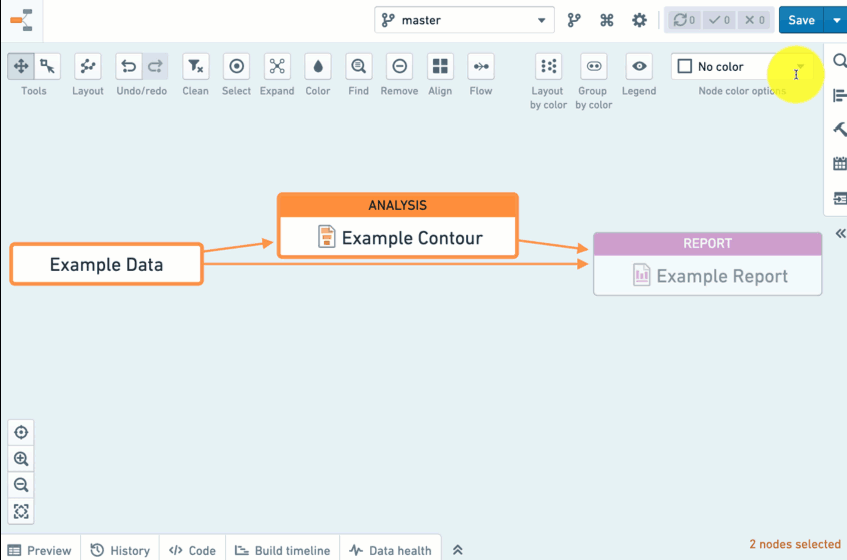Open the Select nodes tool
Image resolution: width=847 pixels, height=560 pixels.
tap(237, 66)
